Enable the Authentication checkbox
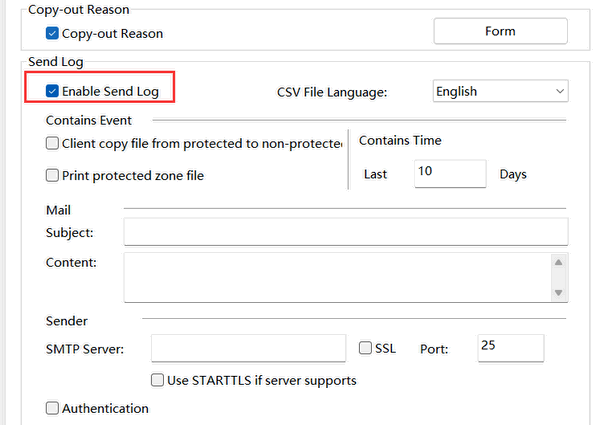The height and width of the screenshot is (425, 600). coord(53,408)
